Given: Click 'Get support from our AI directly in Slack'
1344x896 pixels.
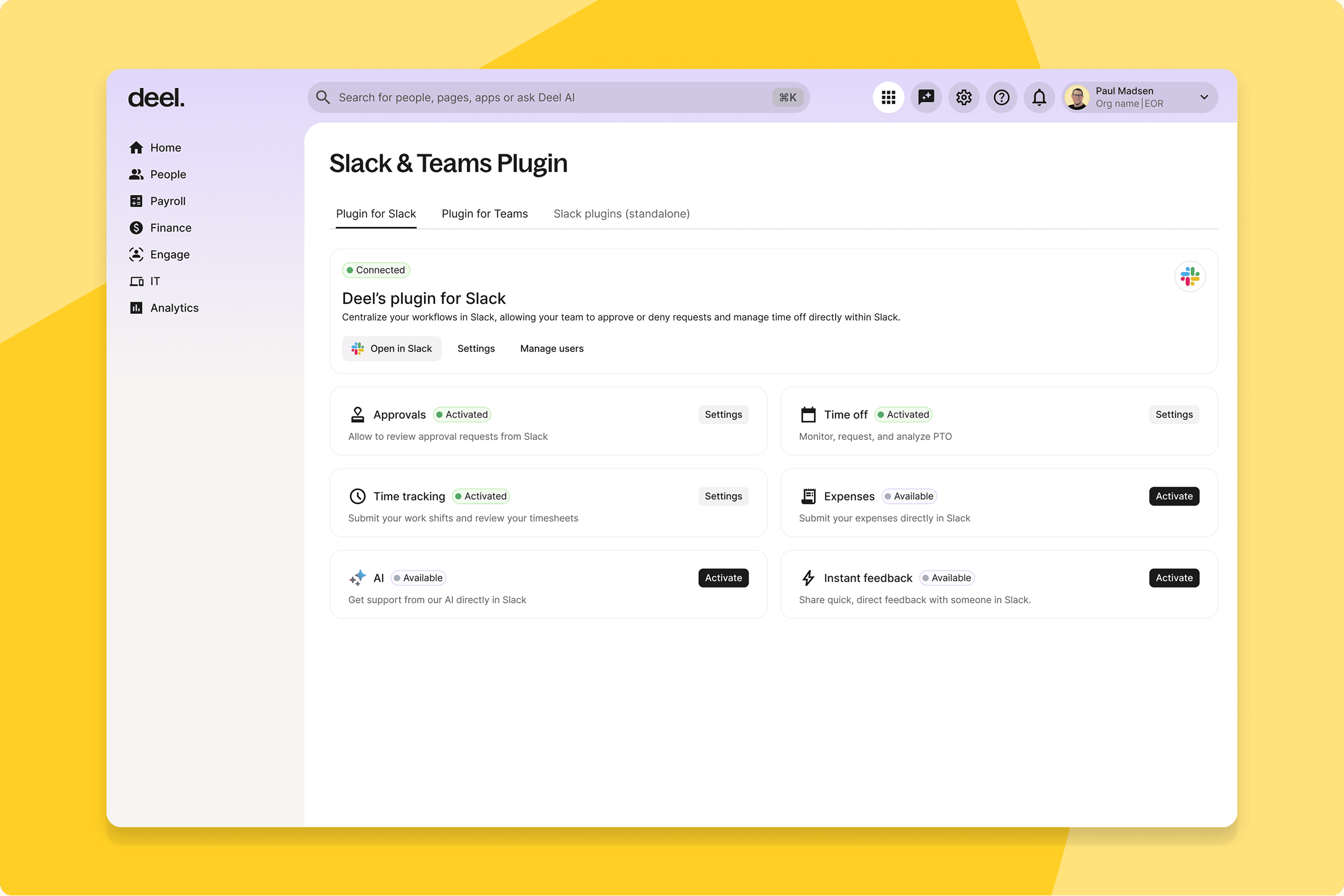Looking at the screenshot, I should click(437, 600).
